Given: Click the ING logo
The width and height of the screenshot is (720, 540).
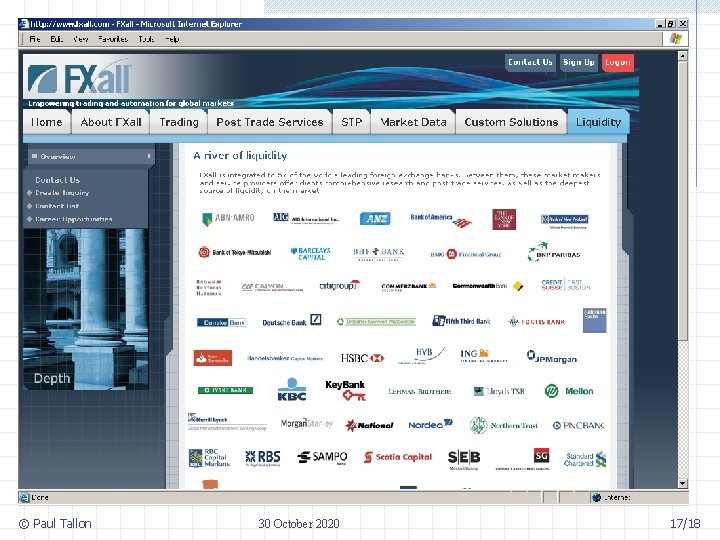Looking at the screenshot, I should (483, 355).
